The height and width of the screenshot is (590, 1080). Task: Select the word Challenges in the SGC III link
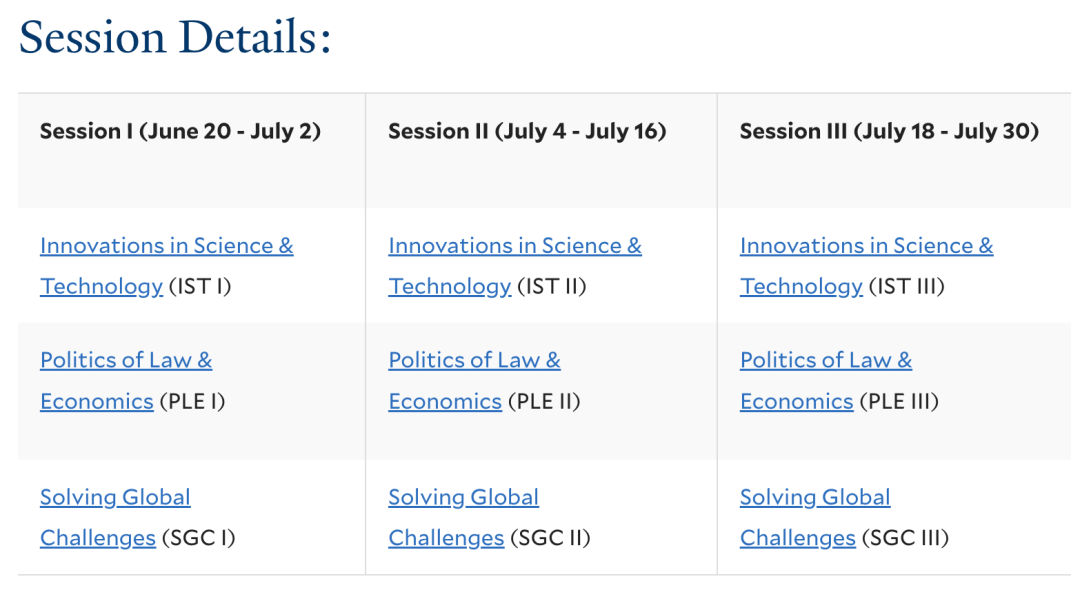[798, 538]
